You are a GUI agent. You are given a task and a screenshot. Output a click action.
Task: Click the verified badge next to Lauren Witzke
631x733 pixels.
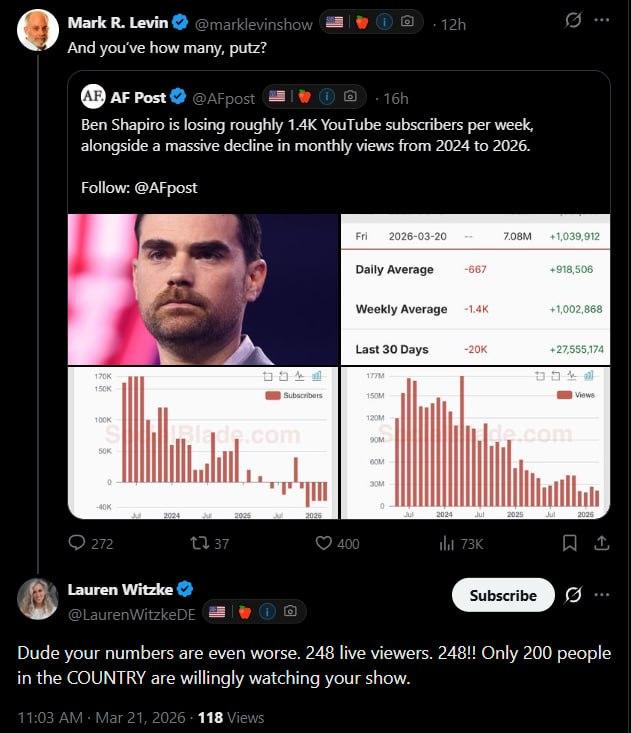(186, 589)
